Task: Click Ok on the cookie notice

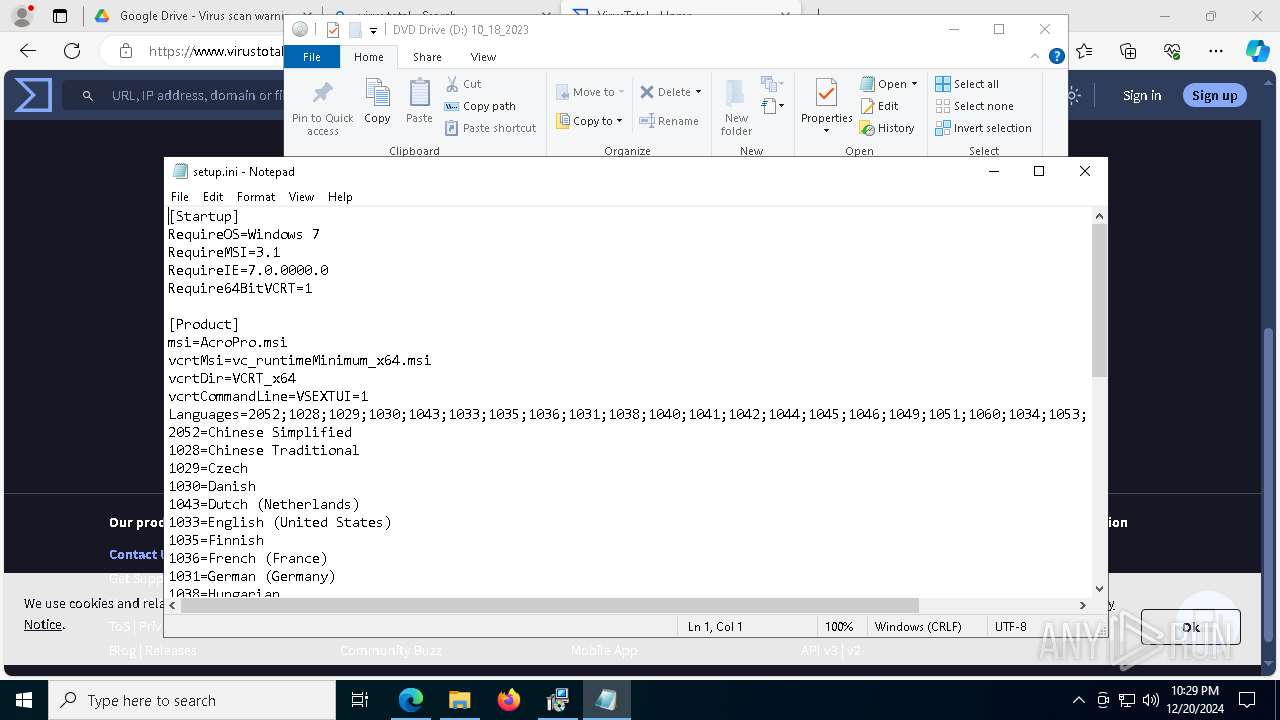Action: coord(1190,627)
